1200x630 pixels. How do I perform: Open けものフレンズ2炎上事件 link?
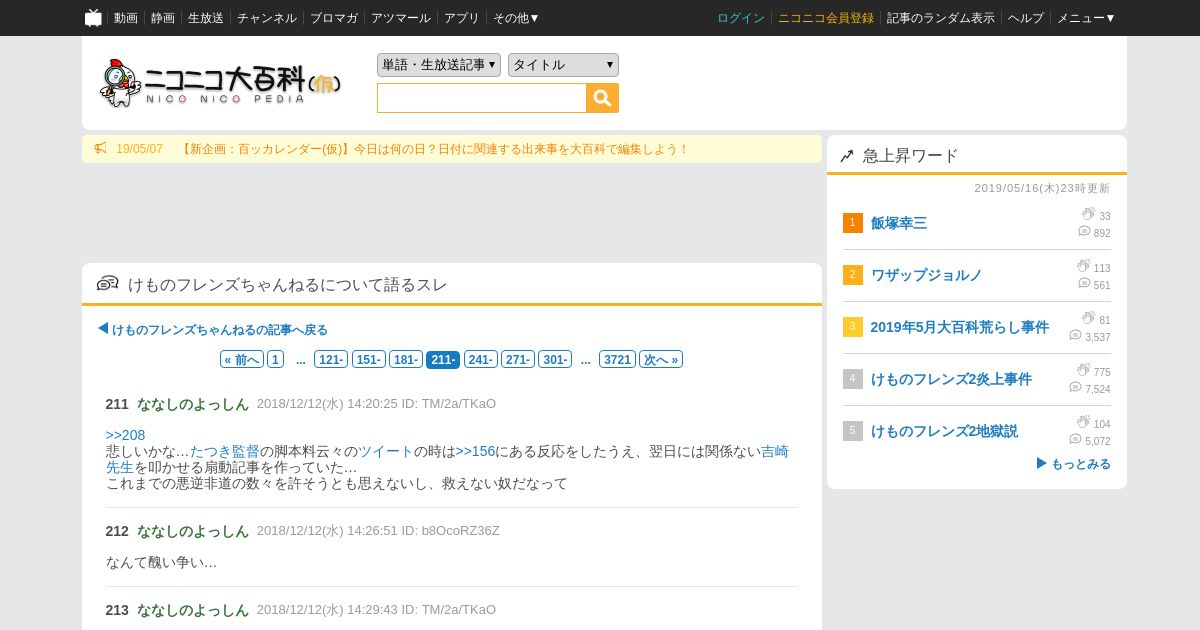click(952, 379)
